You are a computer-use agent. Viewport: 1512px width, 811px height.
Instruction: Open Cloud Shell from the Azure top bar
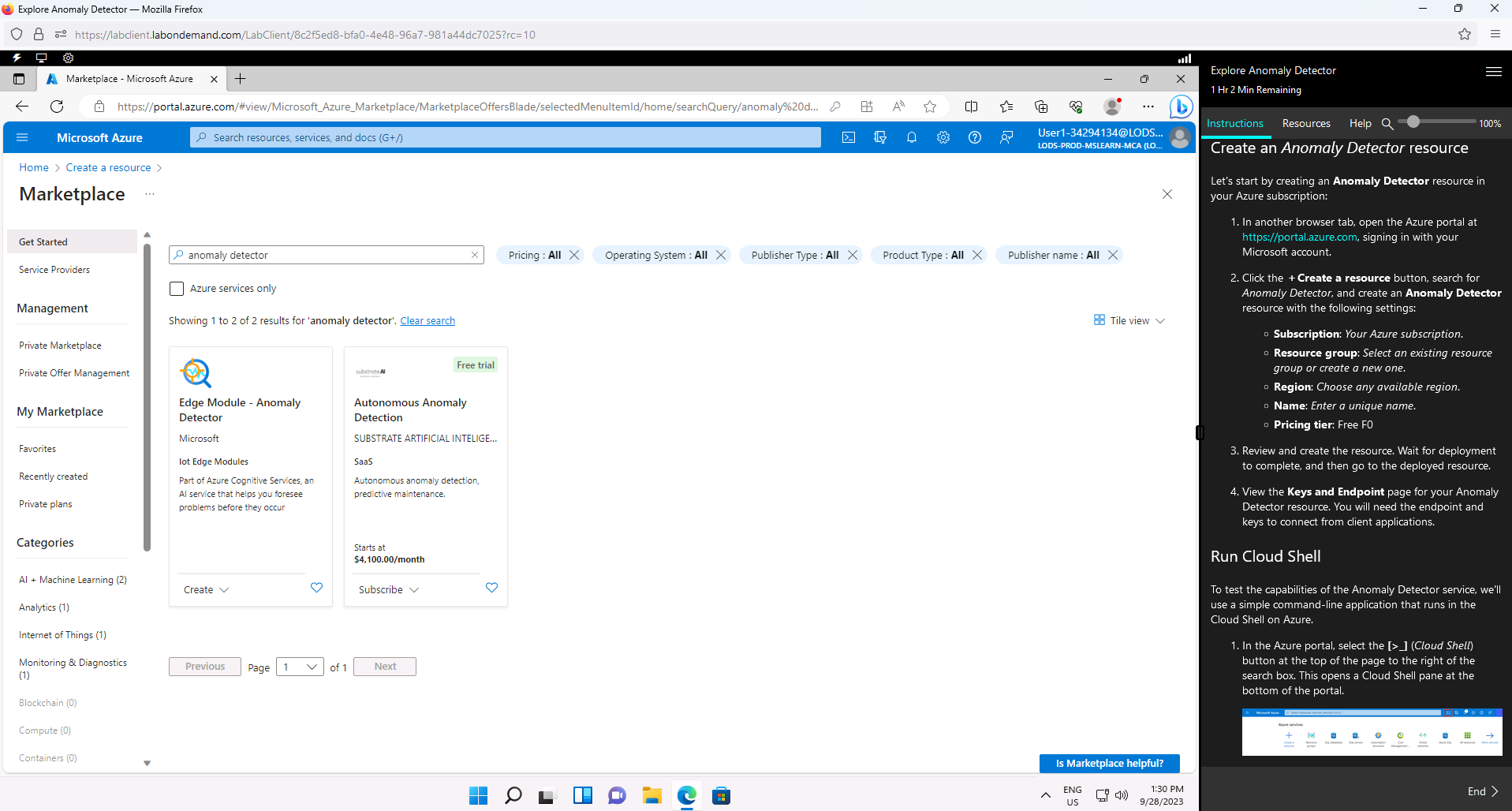(x=849, y=137)
